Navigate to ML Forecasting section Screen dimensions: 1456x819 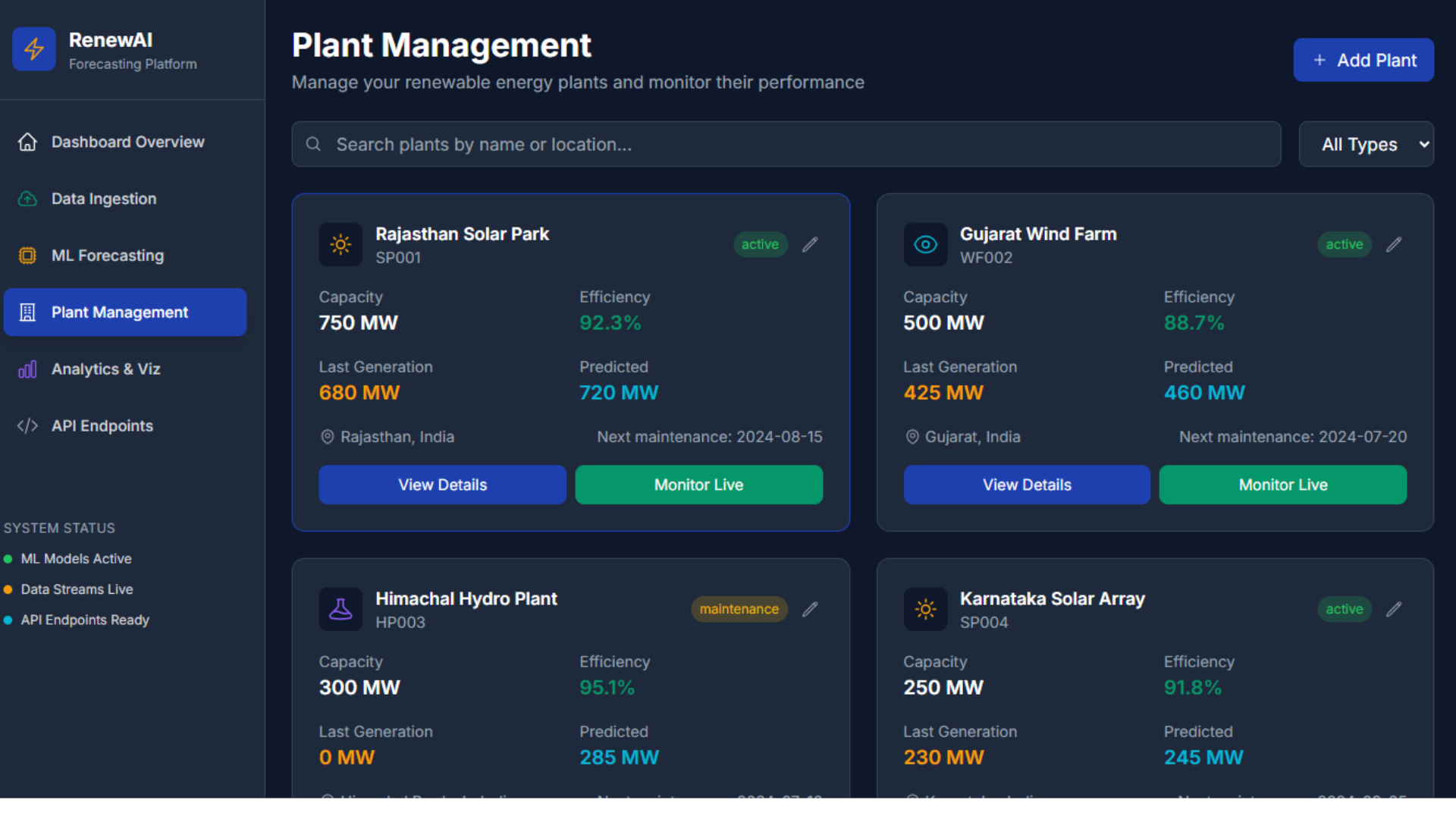point(107,256)
